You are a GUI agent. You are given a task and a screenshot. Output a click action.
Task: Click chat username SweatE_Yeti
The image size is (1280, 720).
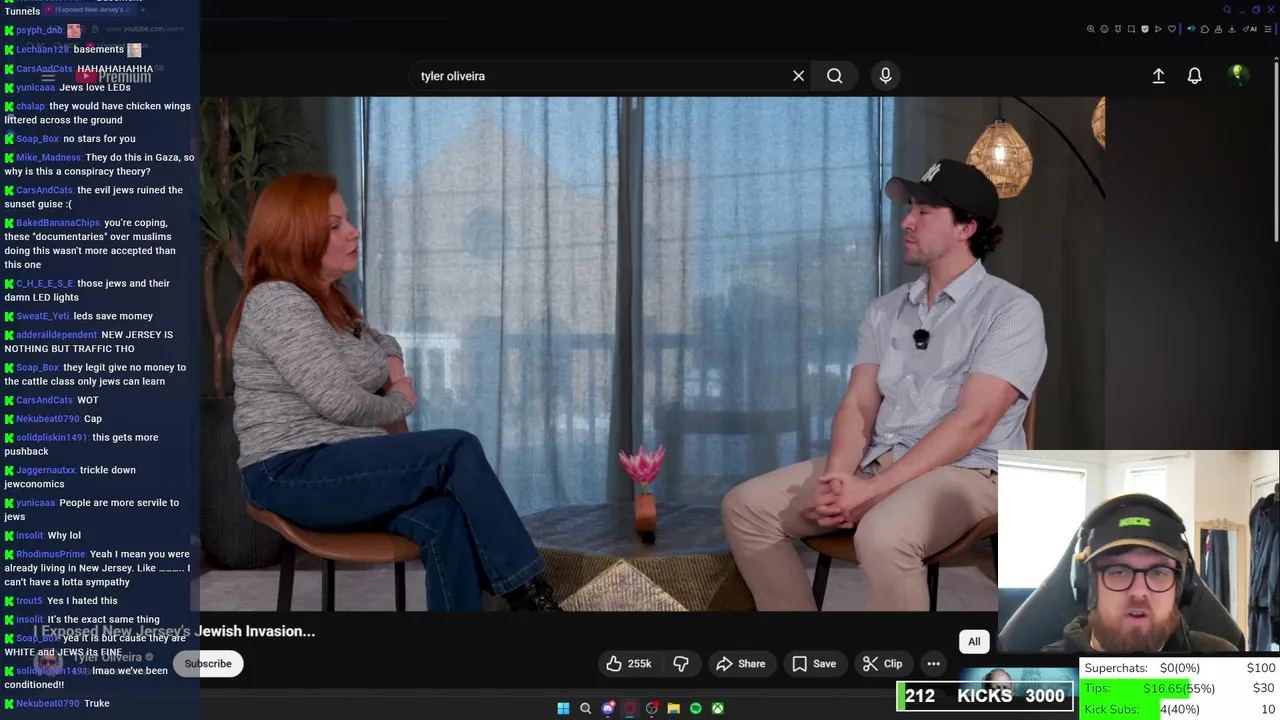click(x=42, y=316)
